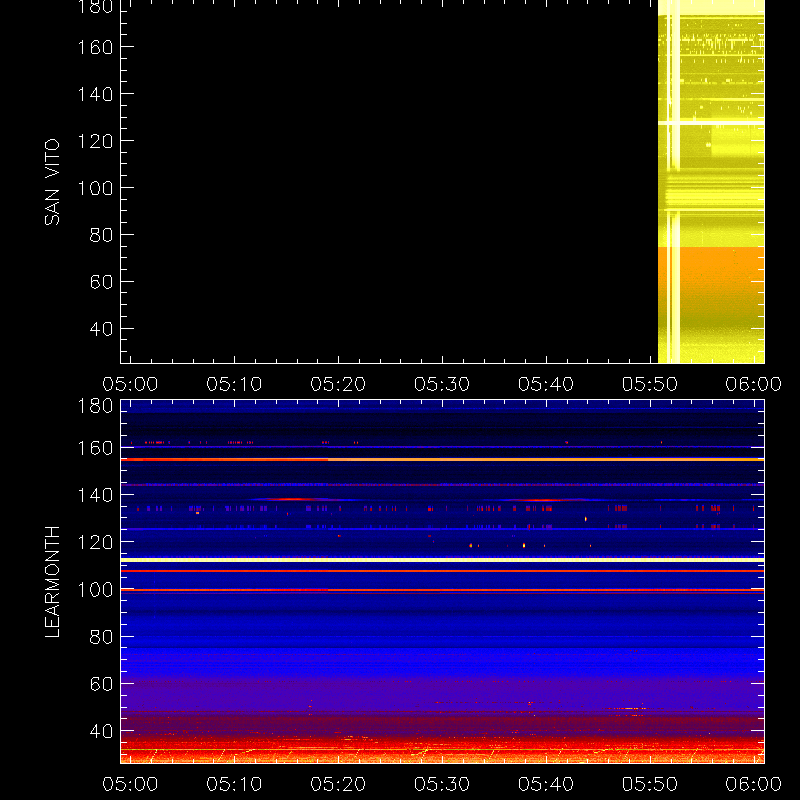Click 05:10 time label under LEARMONTH plot

(x=234, y=784)
